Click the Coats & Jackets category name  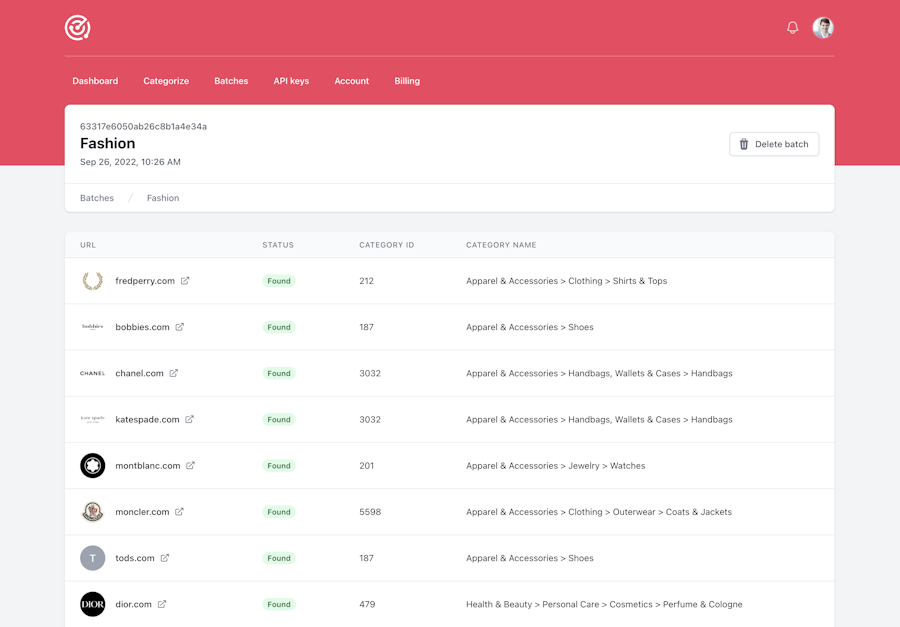(x=599, y=512)
